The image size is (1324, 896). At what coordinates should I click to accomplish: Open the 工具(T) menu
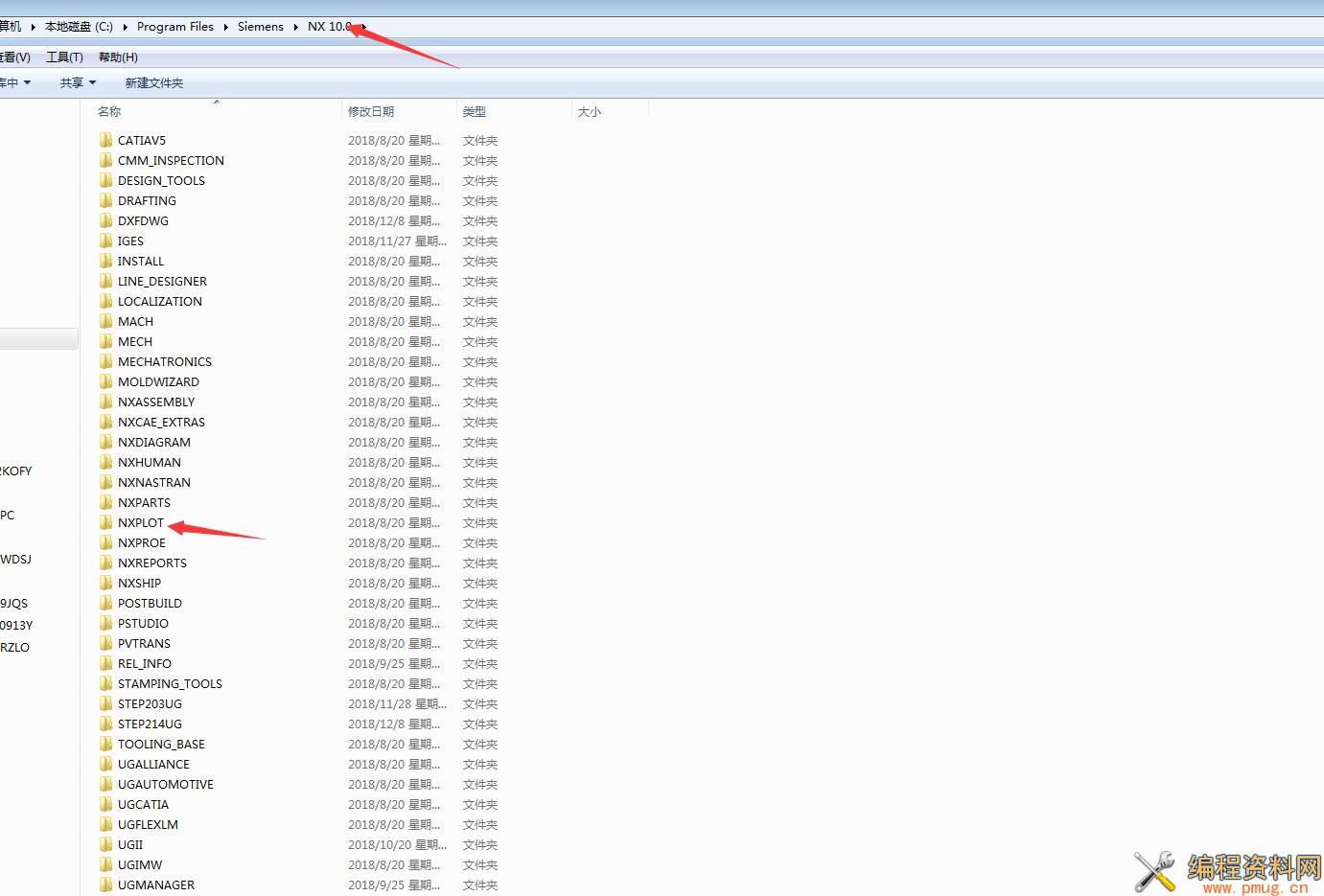pos(64,57)
